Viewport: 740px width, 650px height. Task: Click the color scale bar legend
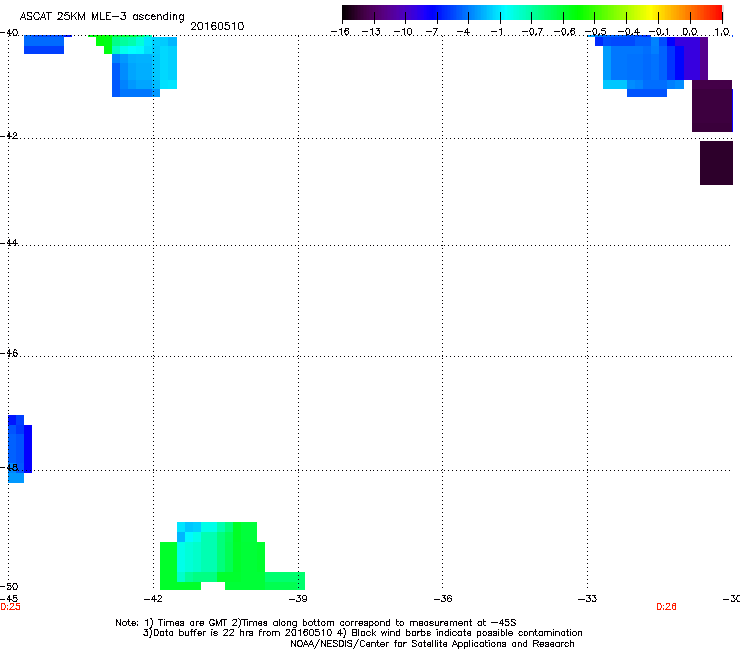pos(532,13)
